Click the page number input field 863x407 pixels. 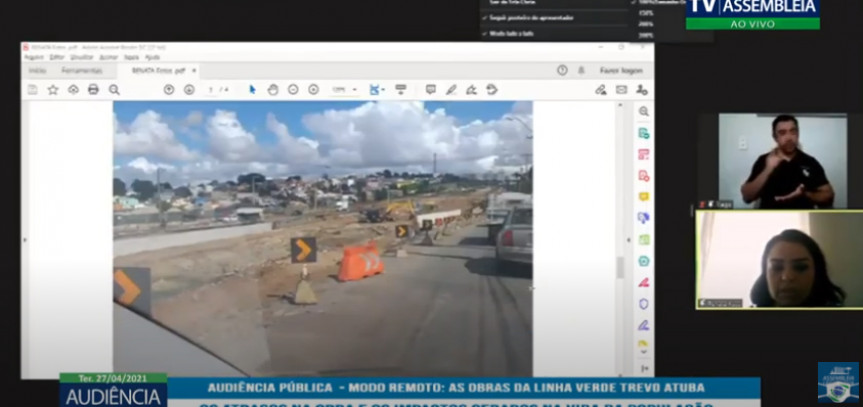(211, 90)
